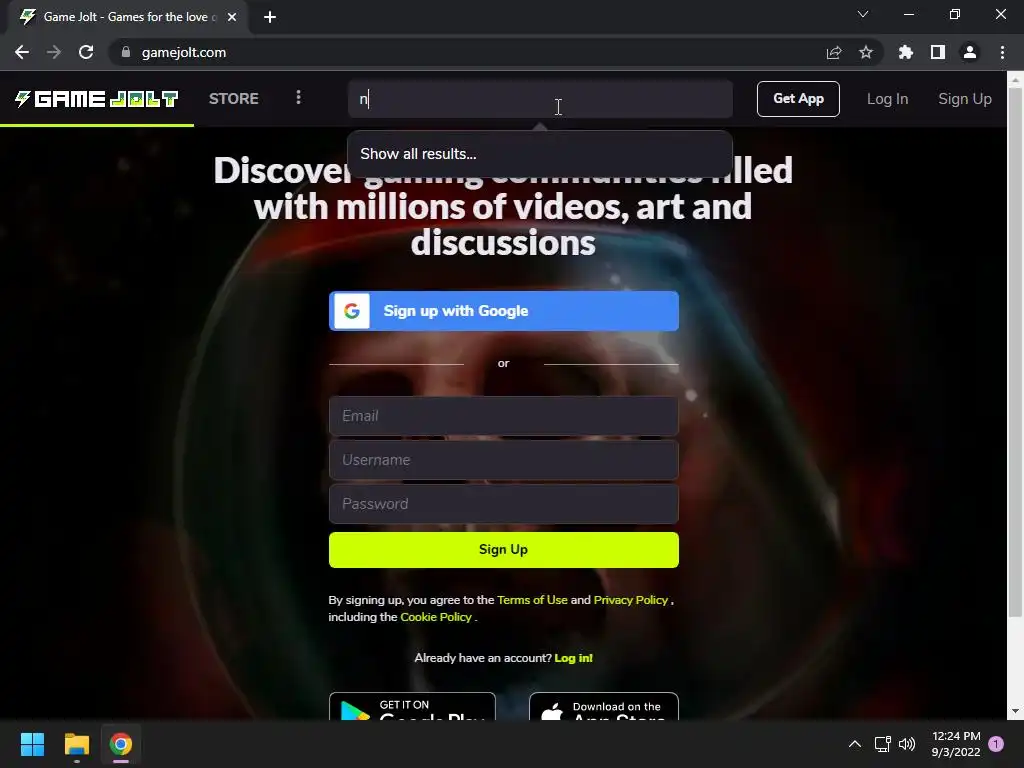Click the scrollbar up arrow
The width and height of the screenshot is (1024, 768).
click(x=1015, y=79)
